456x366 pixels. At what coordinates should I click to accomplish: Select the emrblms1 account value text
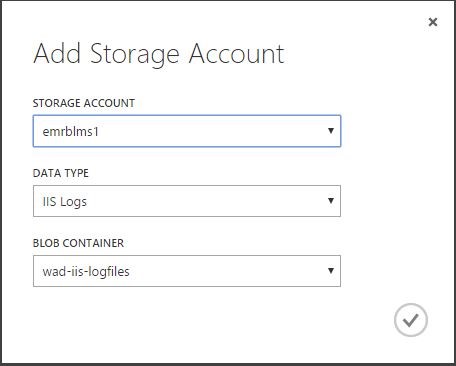(x=71, y=132)
